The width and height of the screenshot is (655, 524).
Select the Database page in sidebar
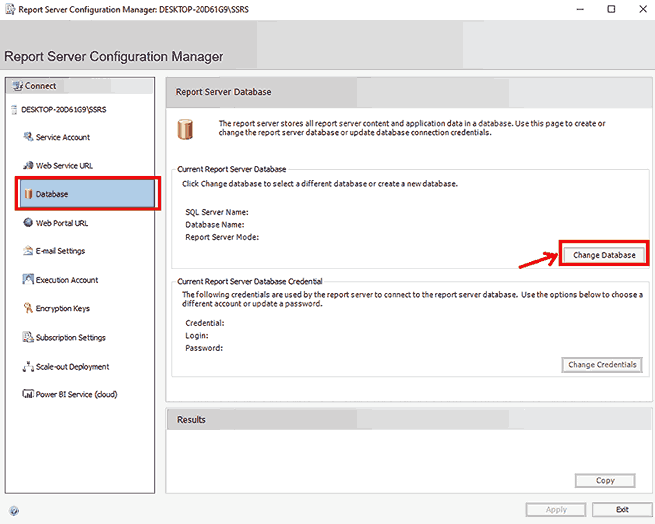(52, 194)
